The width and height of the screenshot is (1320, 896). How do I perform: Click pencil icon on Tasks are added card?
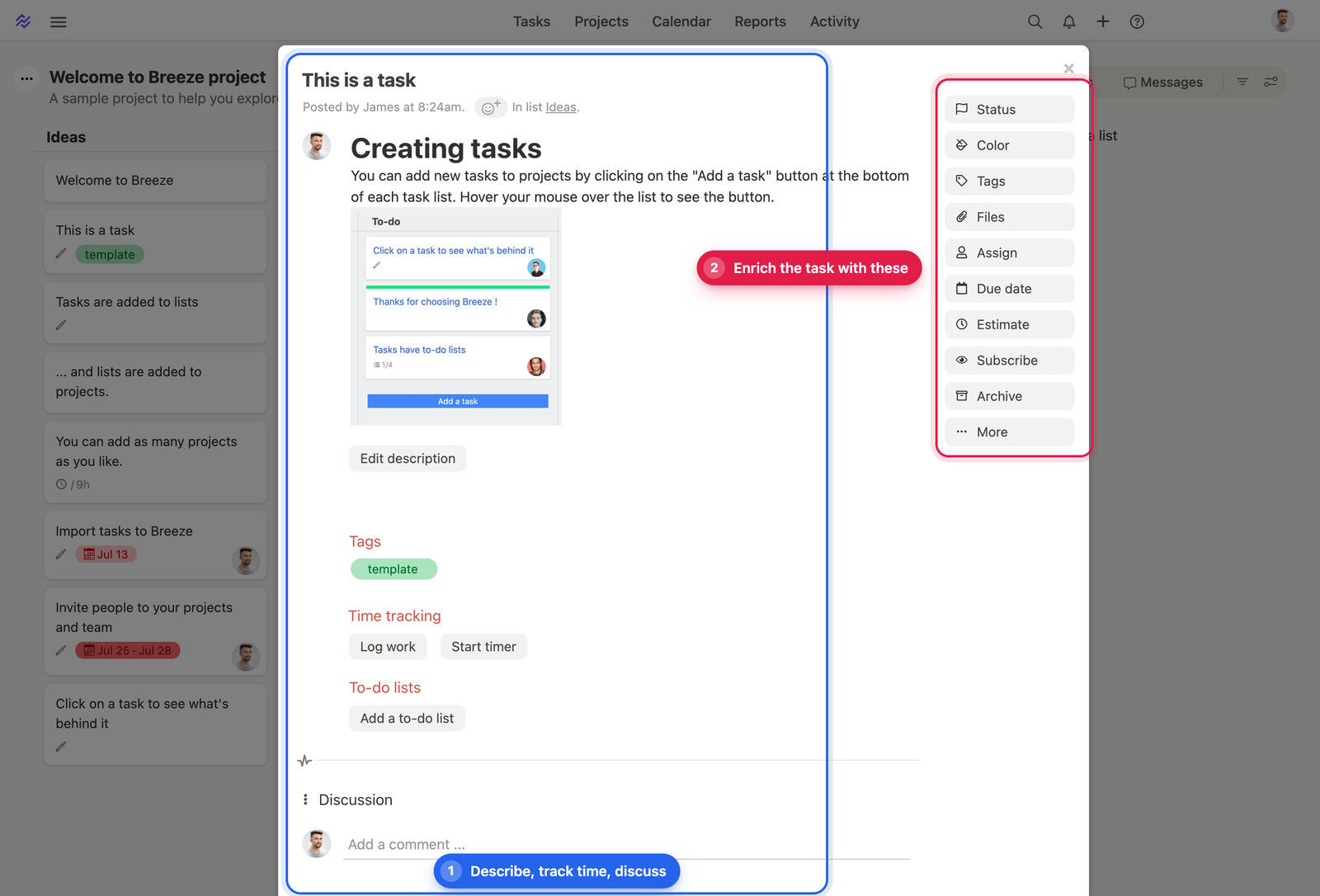pos(61,325)
